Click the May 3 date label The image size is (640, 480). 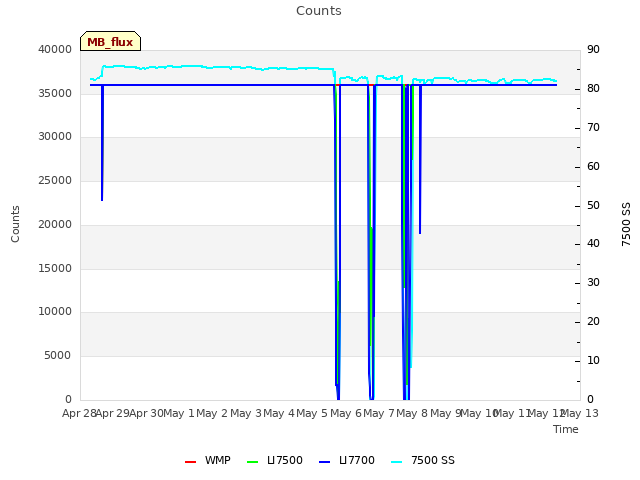point(246,413)
